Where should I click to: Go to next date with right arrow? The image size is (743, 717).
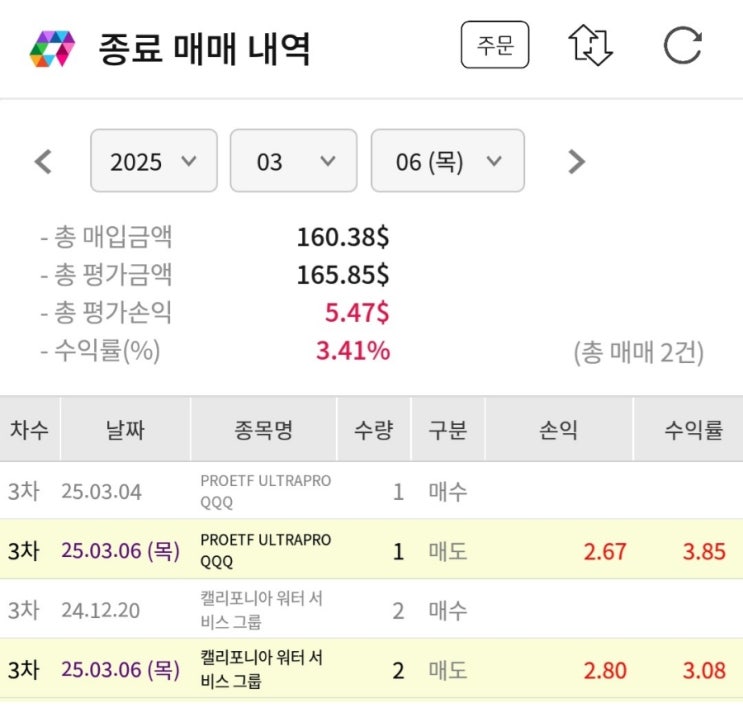(576, 161)
